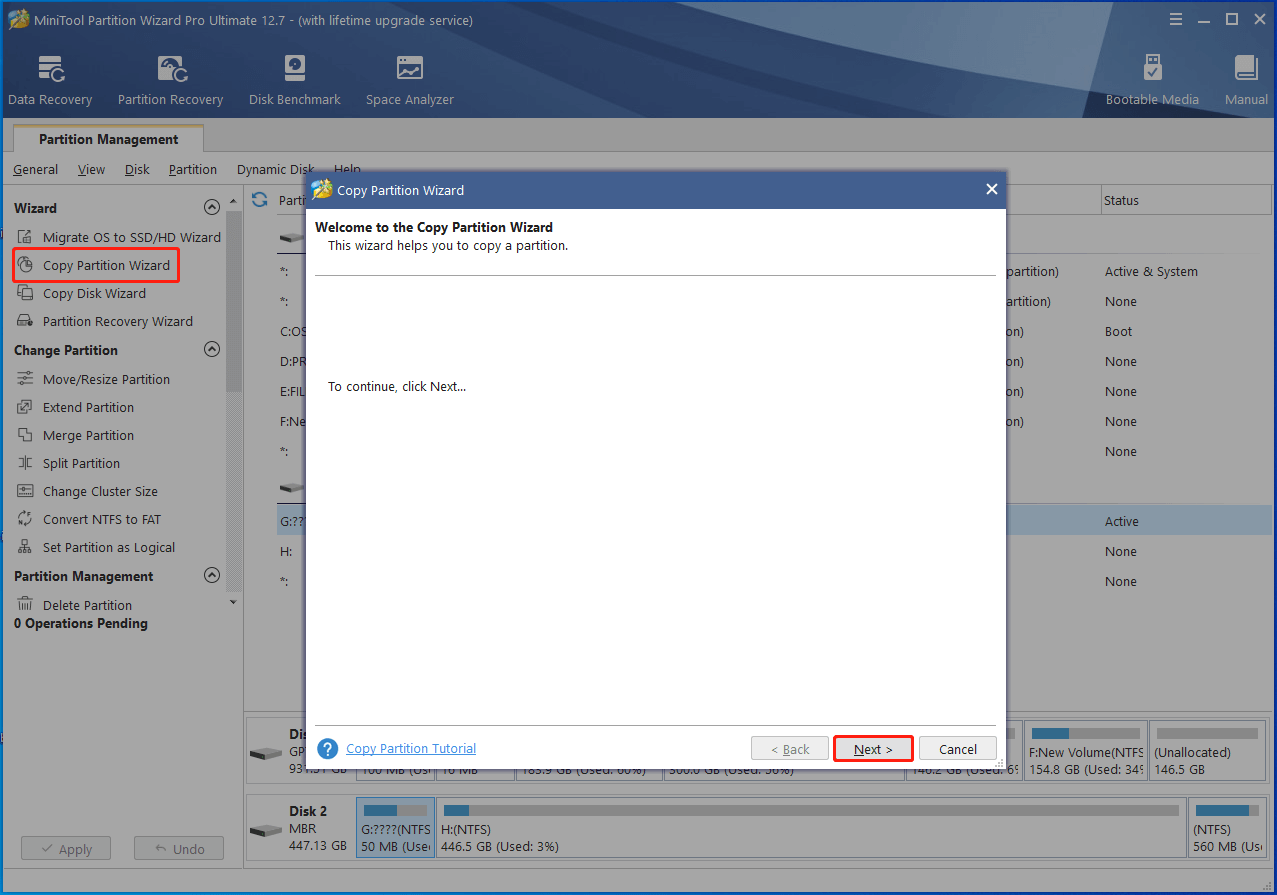Click the Set Partition as Logical icon
This screenshot has width=1277, height=895.
[25, 547]
